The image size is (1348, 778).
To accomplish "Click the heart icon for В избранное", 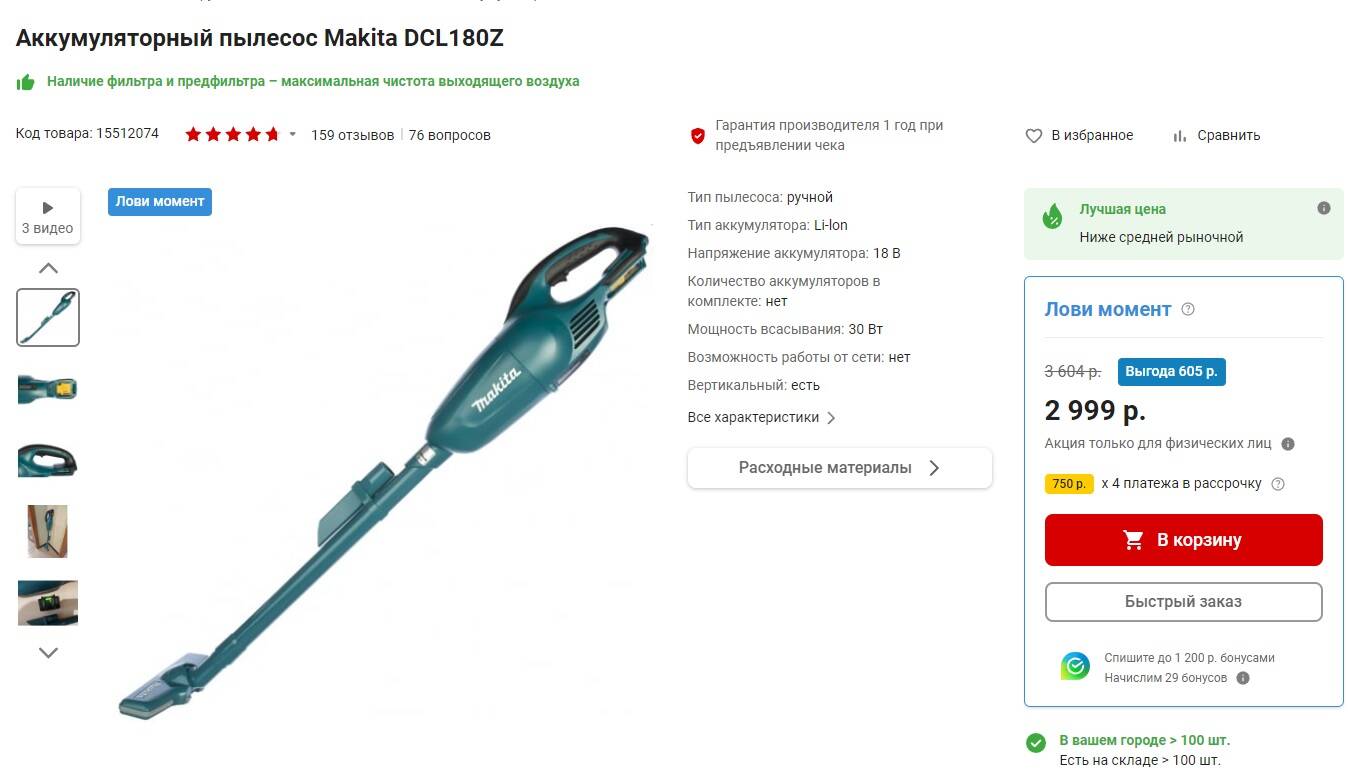I will pyautogui.click(x=1034, y=136).
